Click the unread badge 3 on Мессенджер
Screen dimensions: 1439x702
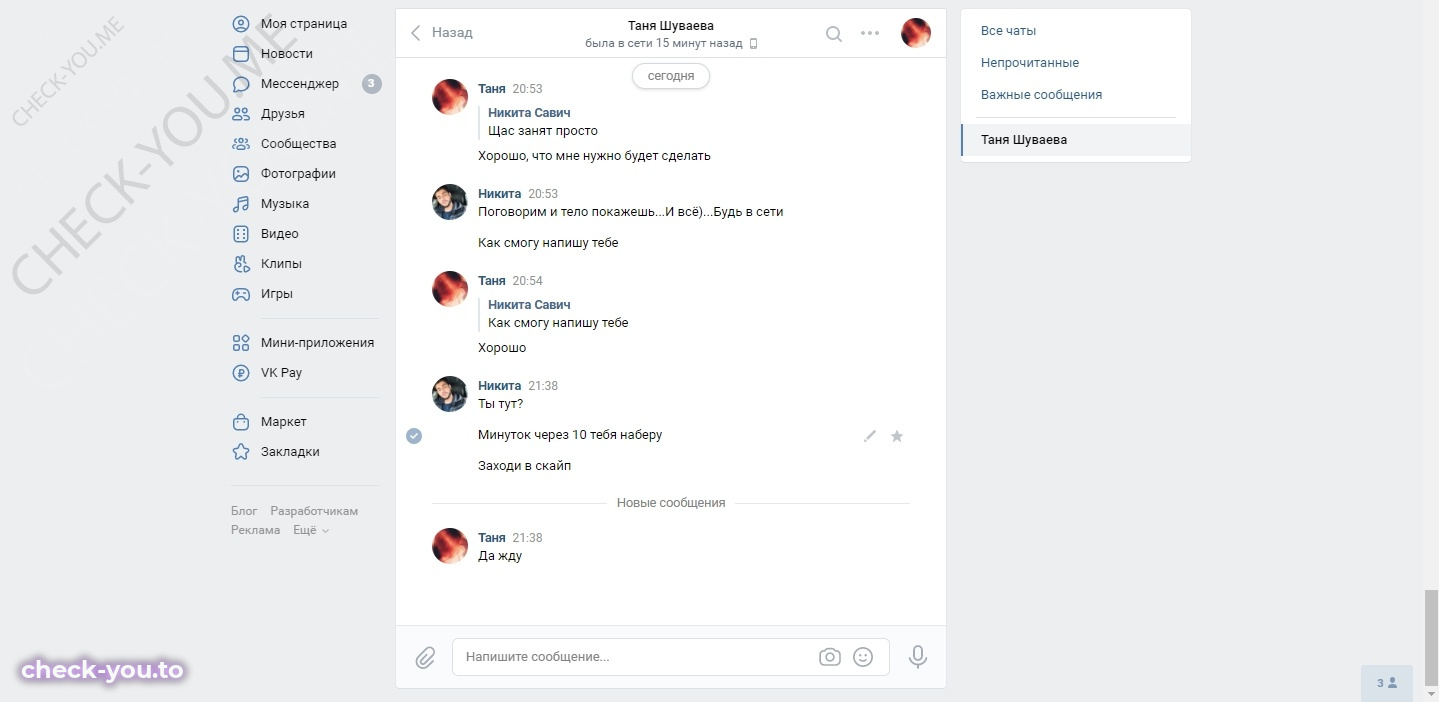372,84
